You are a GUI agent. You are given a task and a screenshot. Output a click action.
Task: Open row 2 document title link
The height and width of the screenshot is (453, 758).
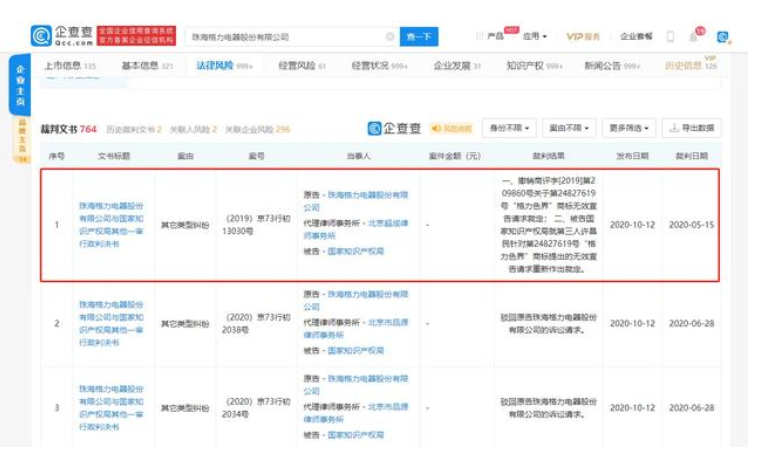[x=111, y=323]
